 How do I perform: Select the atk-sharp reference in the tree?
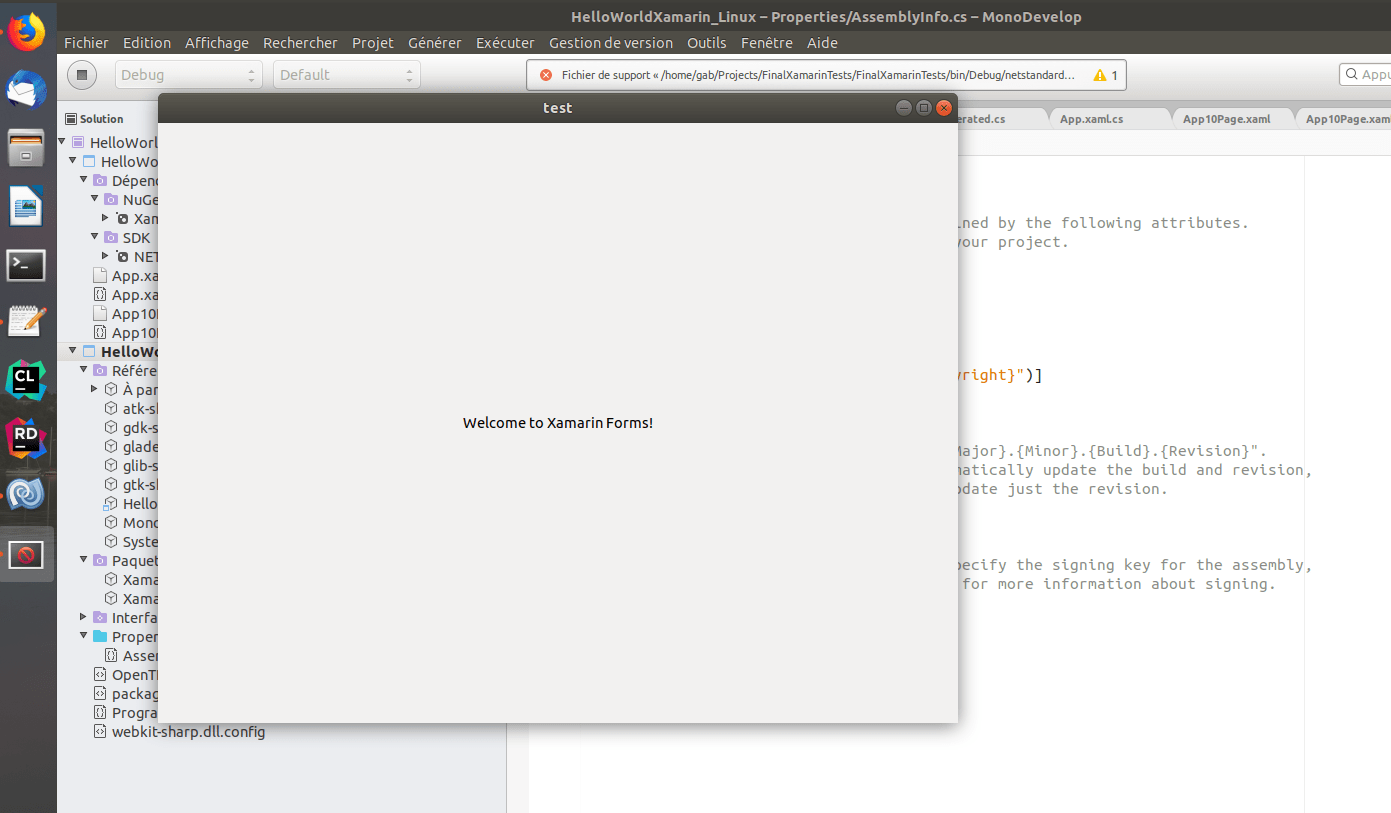[130, 408]
